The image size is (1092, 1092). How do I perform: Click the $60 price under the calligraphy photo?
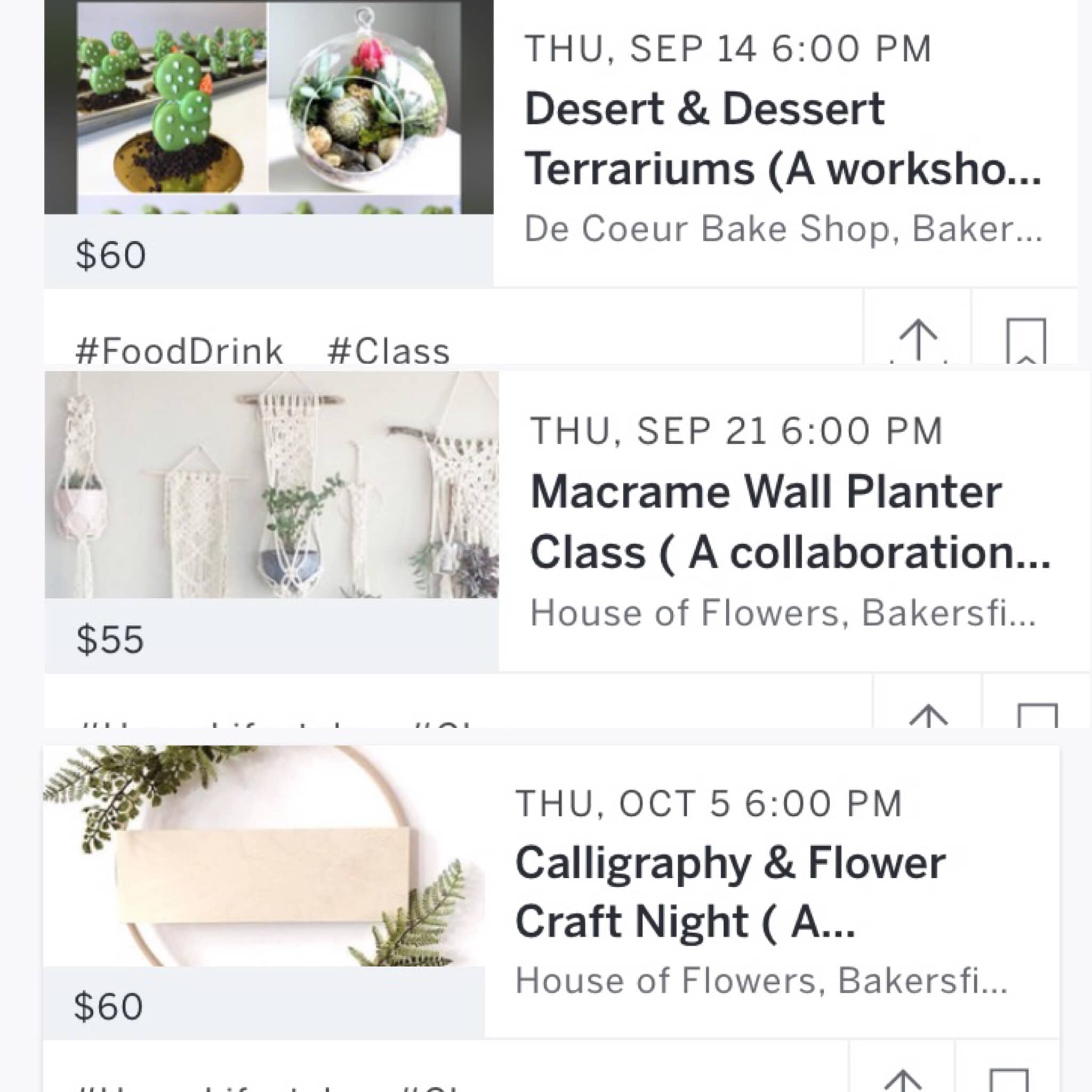108,1006
